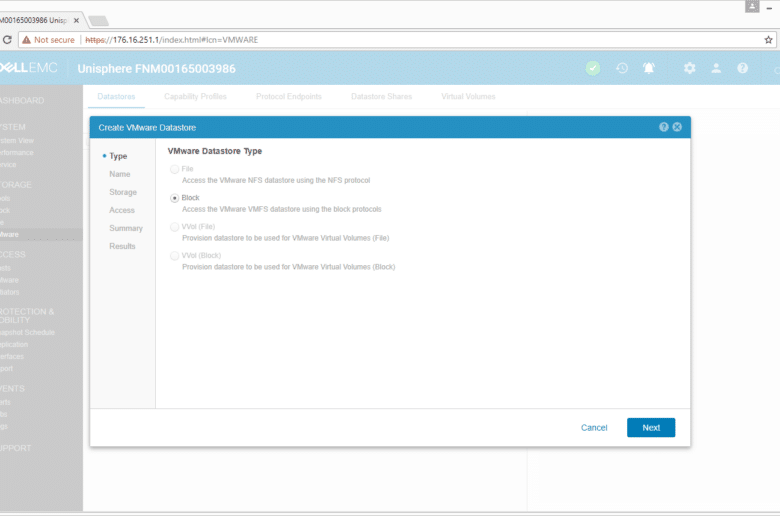780x516 pixels.
Task: Go to the Type wizard step
Action: coord(118,156)
